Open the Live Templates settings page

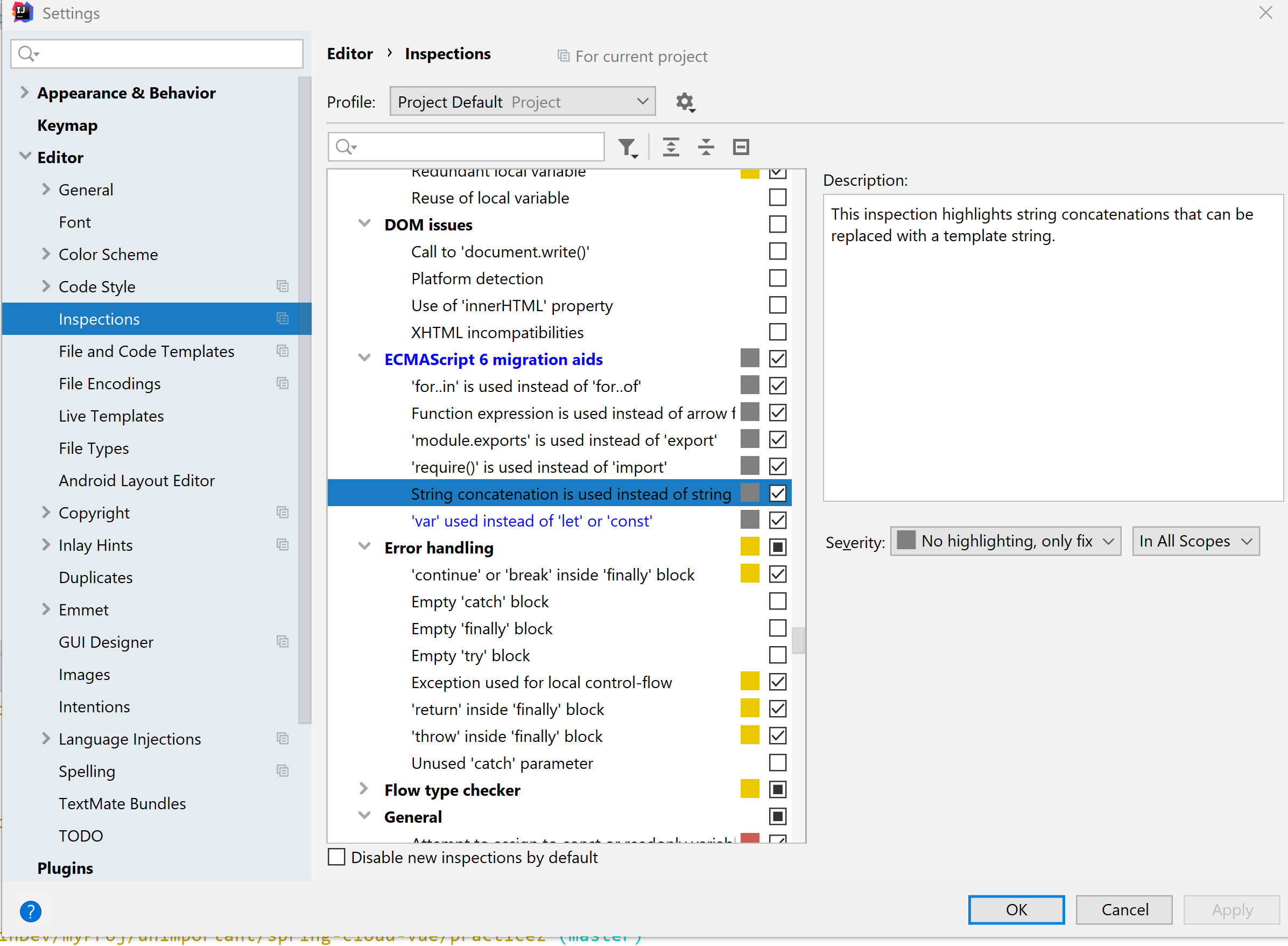(111, 416)
